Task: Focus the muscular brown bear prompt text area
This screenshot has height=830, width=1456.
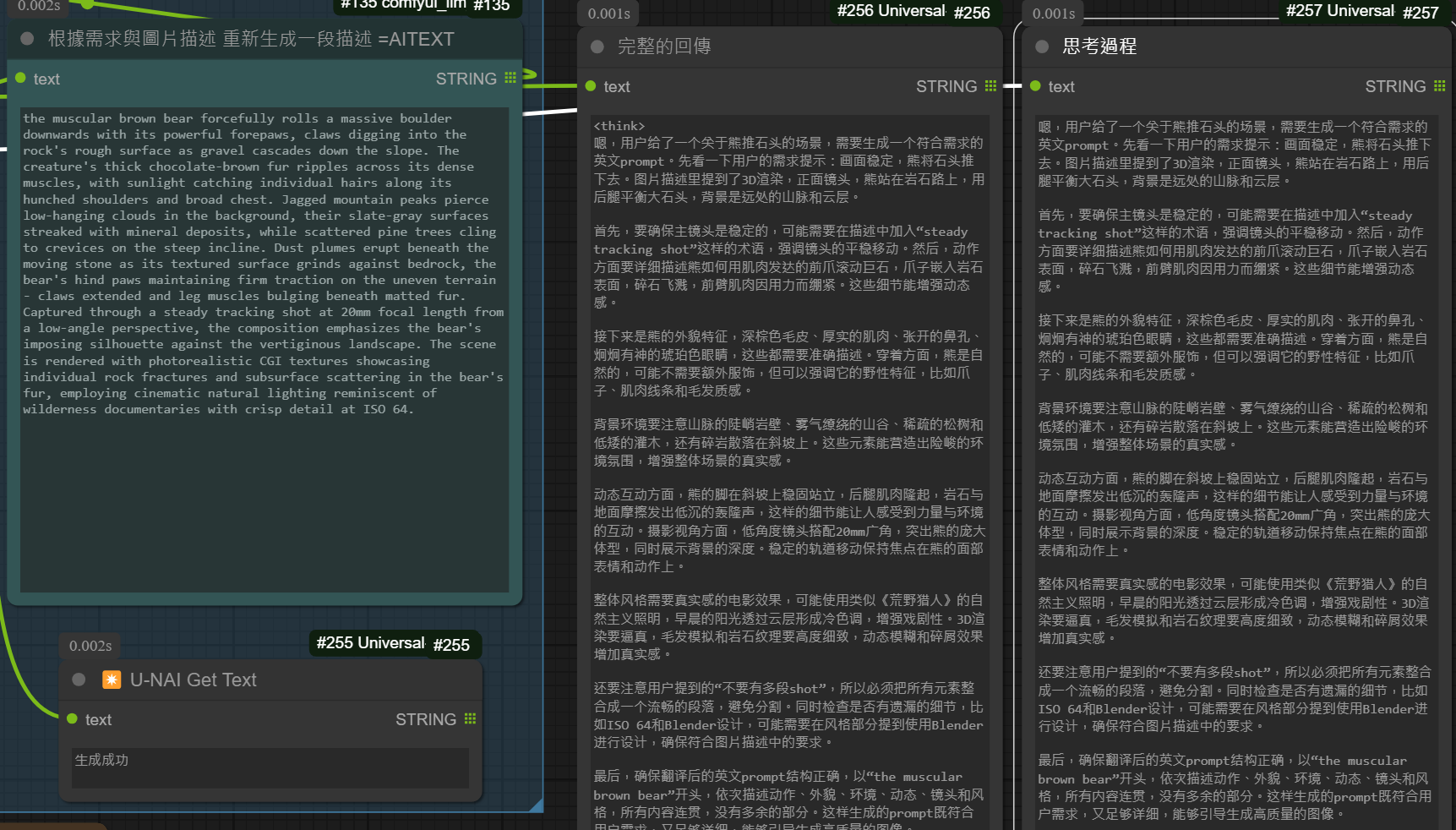Action: point(264,349)
